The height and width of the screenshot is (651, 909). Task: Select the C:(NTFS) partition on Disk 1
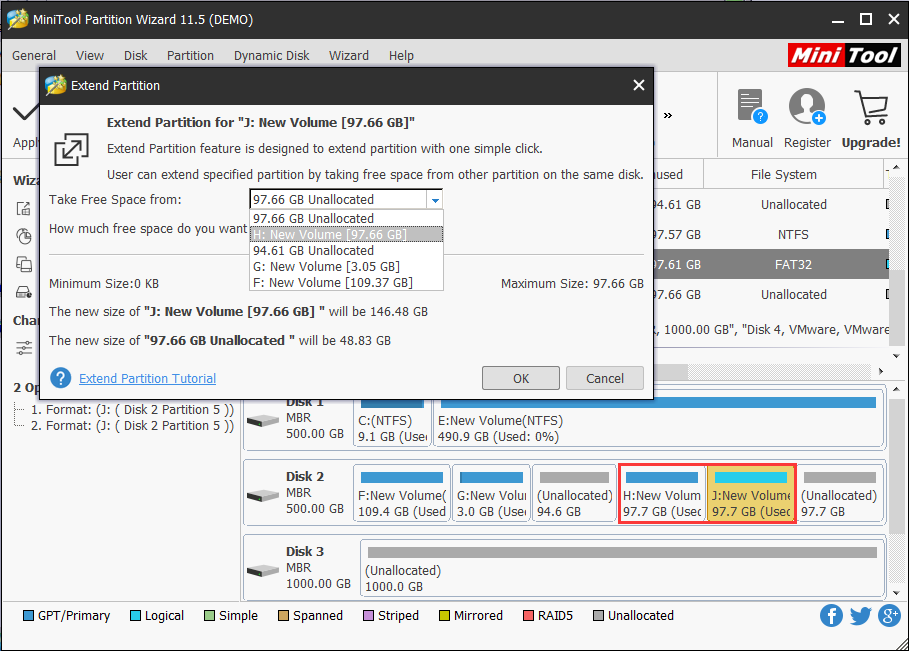tap(392, 421)
